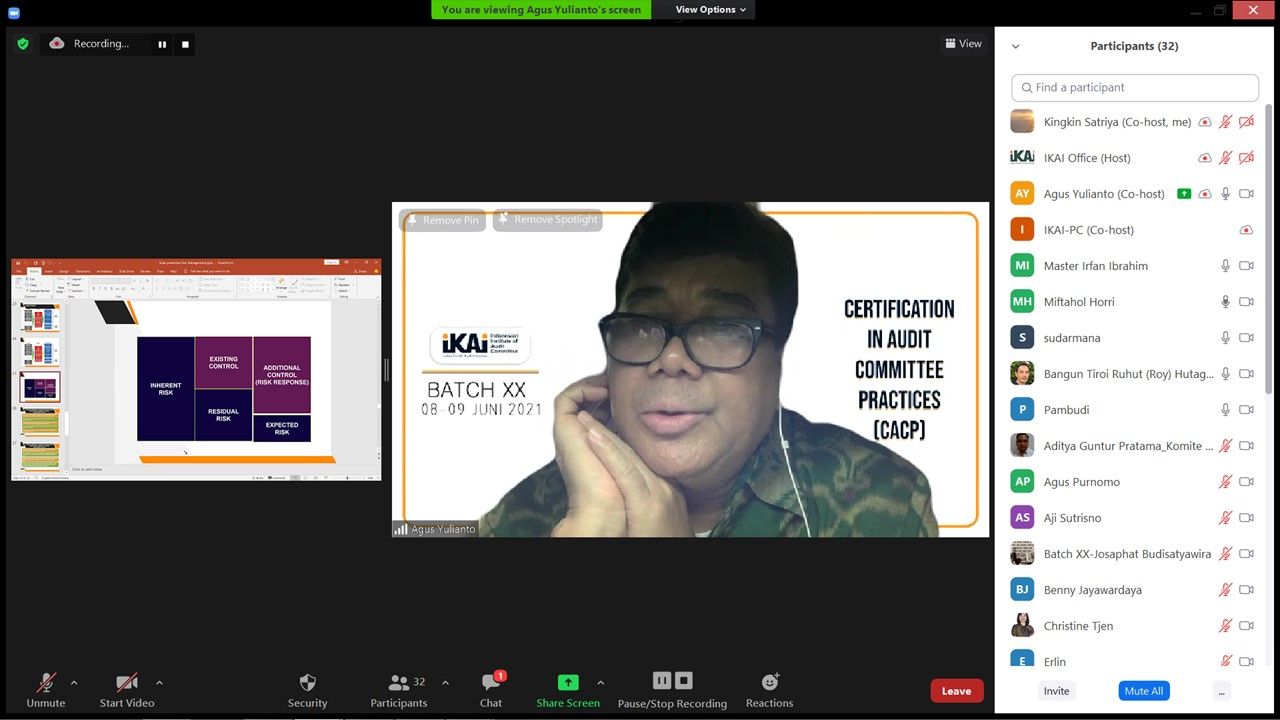The height and width of the screenshot is (720, 1280).
Task: Open the Participants icon in toolbar
Action: (399, 683)
